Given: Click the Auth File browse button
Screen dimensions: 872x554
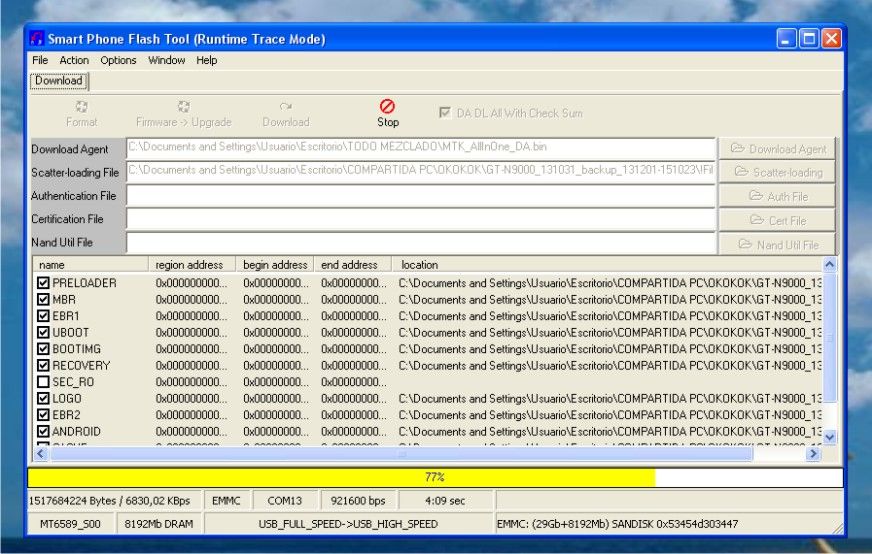Looking at the screenshot, I should coord(777,196).
